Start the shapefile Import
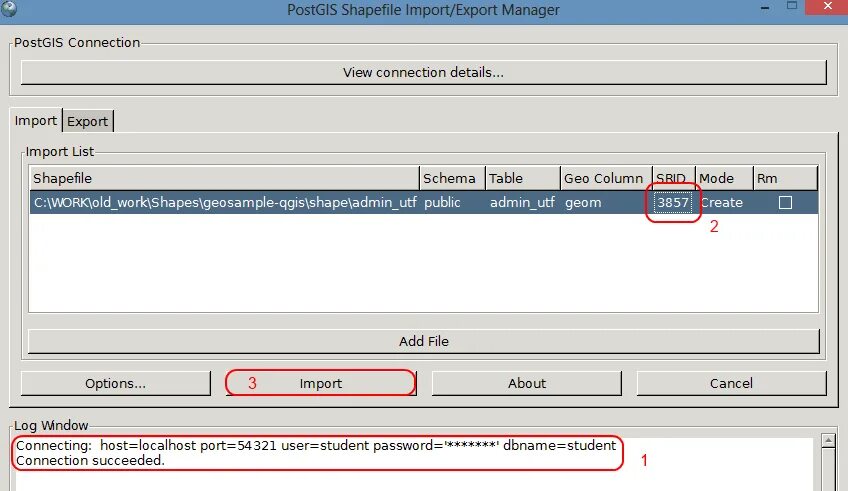 [x=321, y=383]
